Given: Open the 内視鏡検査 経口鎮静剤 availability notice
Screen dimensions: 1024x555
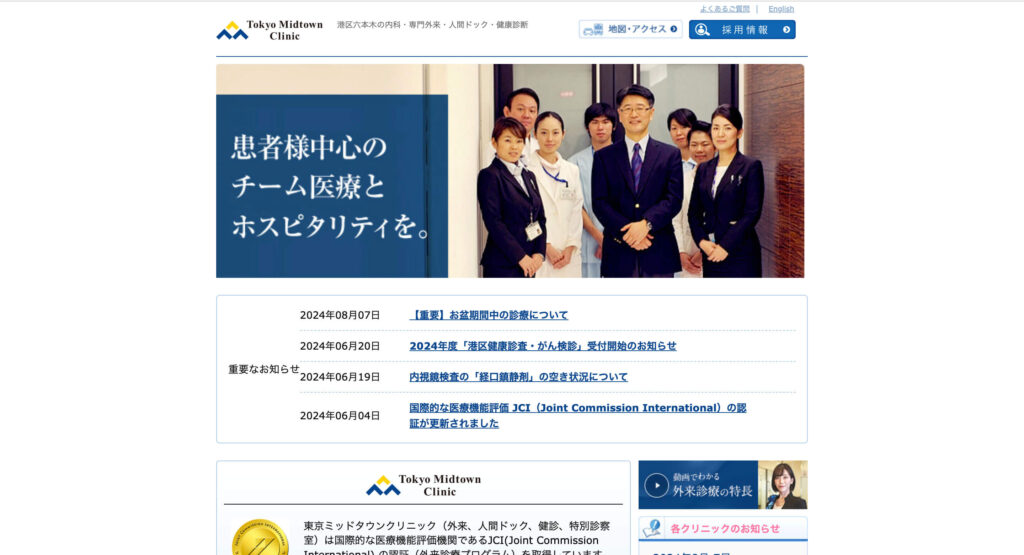Looking at the screenshot, I should (518, 377).
